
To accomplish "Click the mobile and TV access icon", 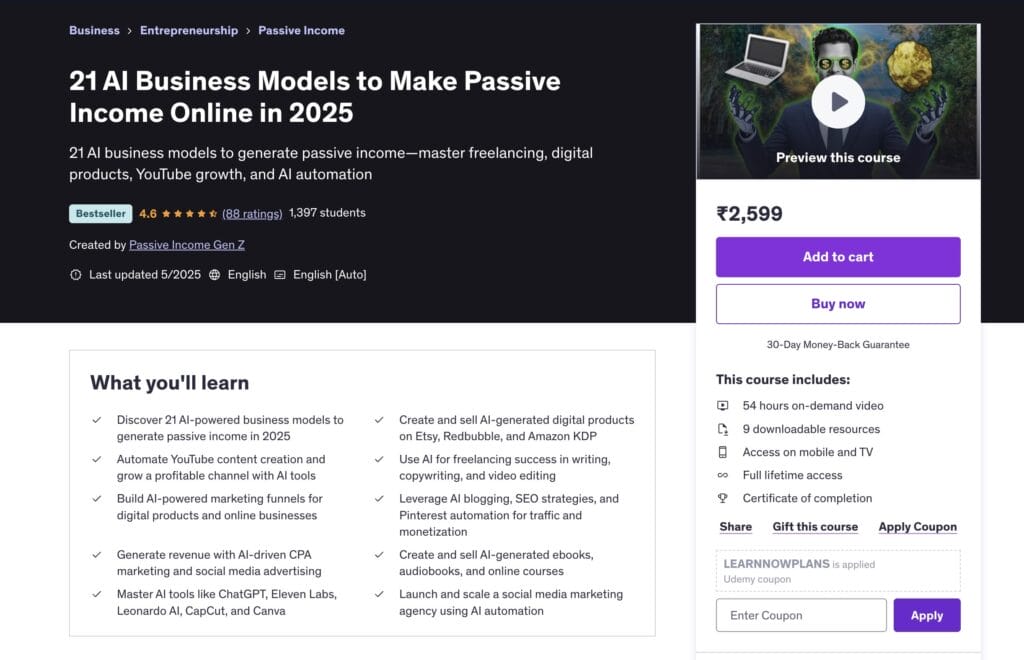I will tap(723, 452).
